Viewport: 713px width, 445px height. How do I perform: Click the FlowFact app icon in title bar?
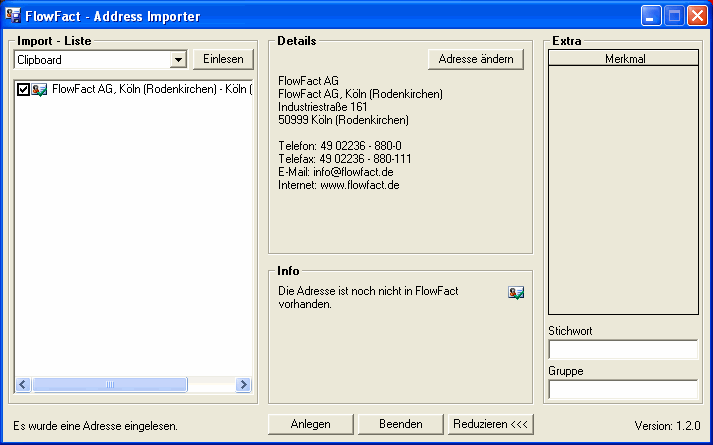[x=13, y=15]
